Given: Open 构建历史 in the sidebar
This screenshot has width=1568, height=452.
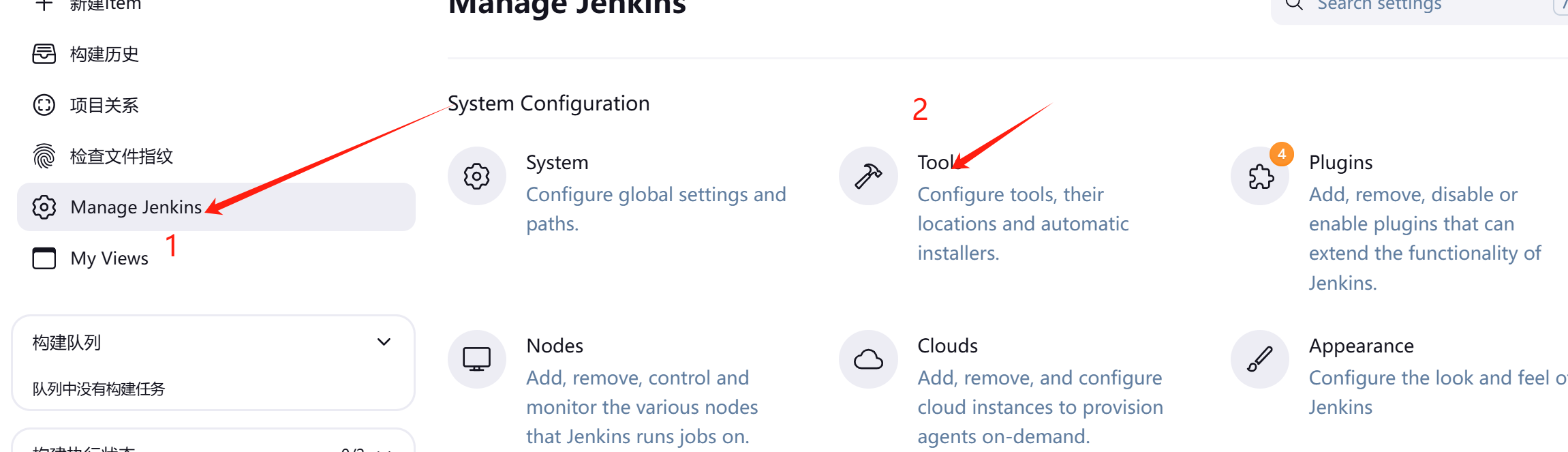Looking at the screenshot, I should pos(104,54).
